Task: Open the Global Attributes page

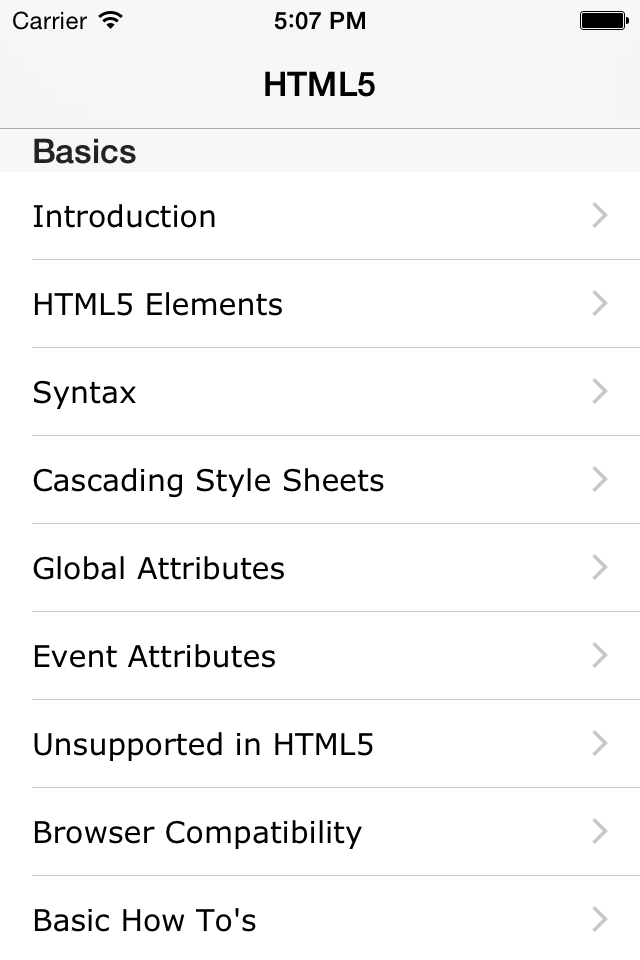Action: pyautogui.click(x=158, y=568)
